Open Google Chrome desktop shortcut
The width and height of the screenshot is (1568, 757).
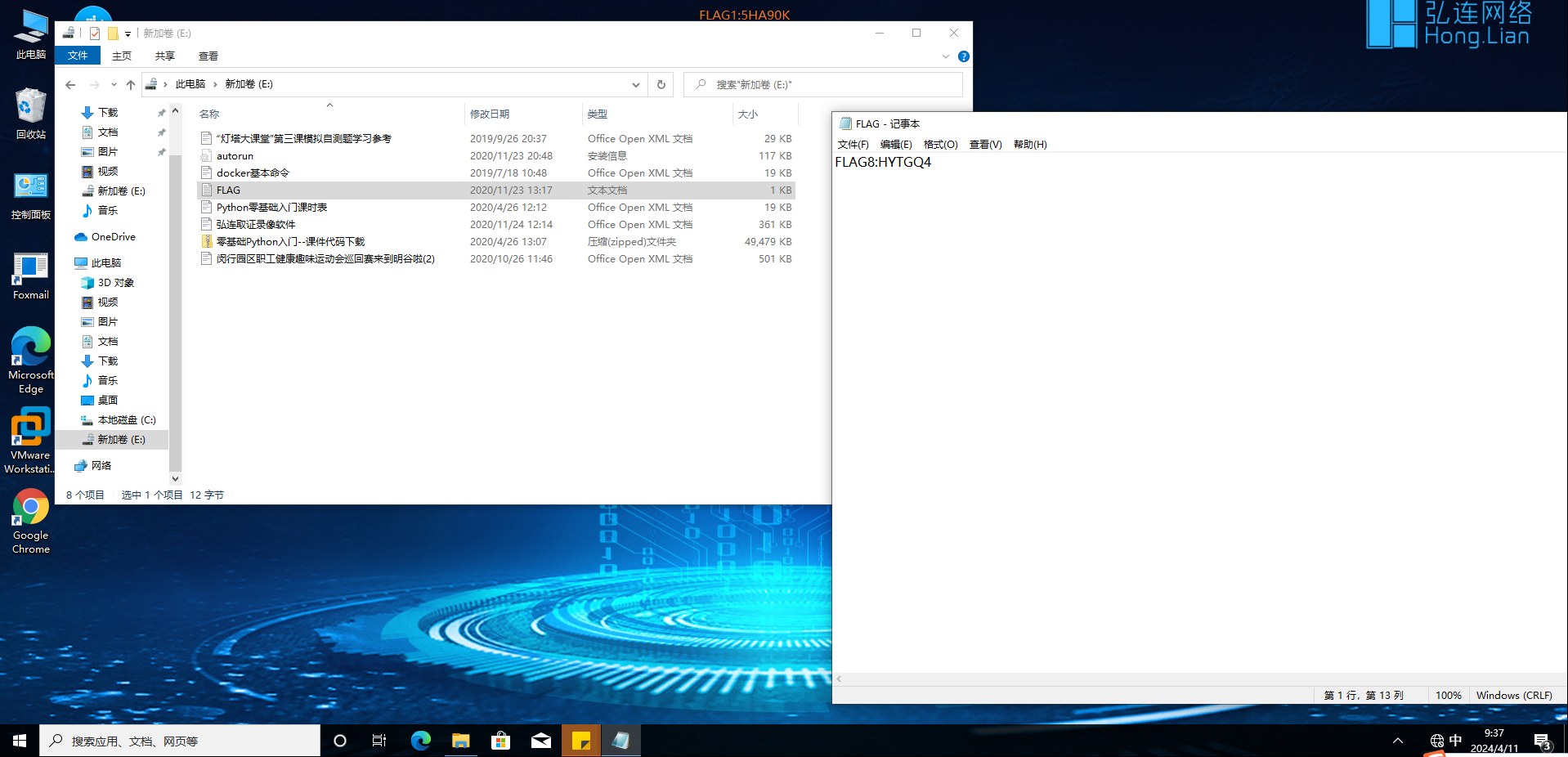pyautogui.click(x=31, y=521)
